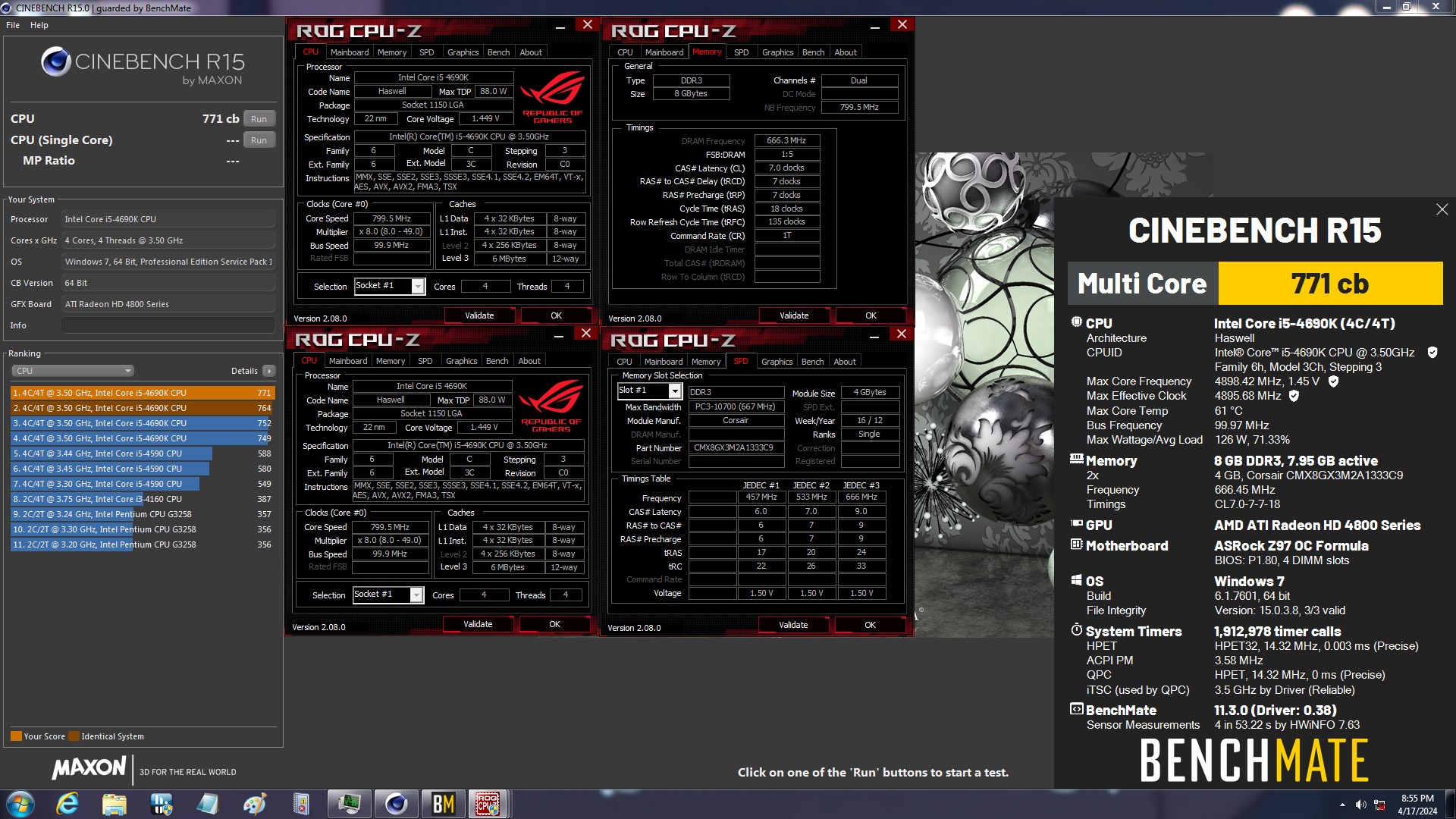The image size is (1456, 819).
Task: Click the empty Info field in Your System
Action: pos(168,325)
